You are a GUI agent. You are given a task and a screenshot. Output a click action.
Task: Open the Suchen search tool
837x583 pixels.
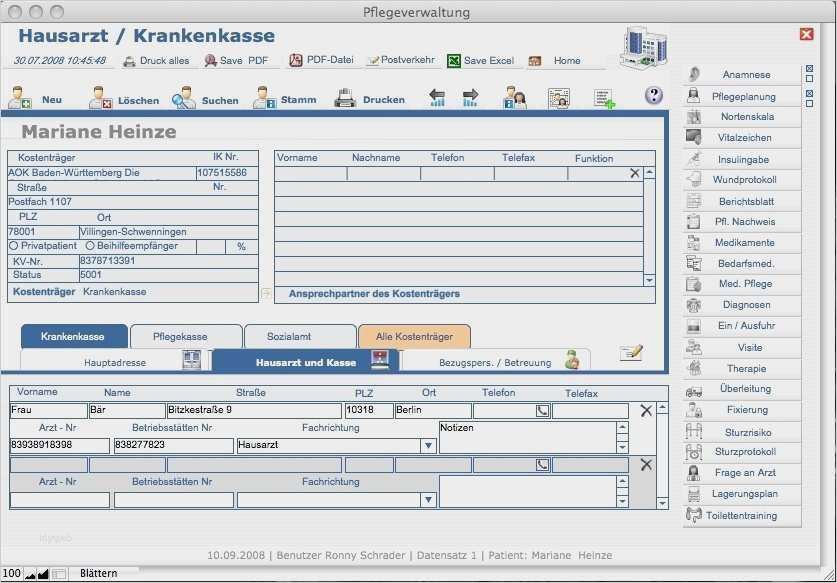[184, 98]
